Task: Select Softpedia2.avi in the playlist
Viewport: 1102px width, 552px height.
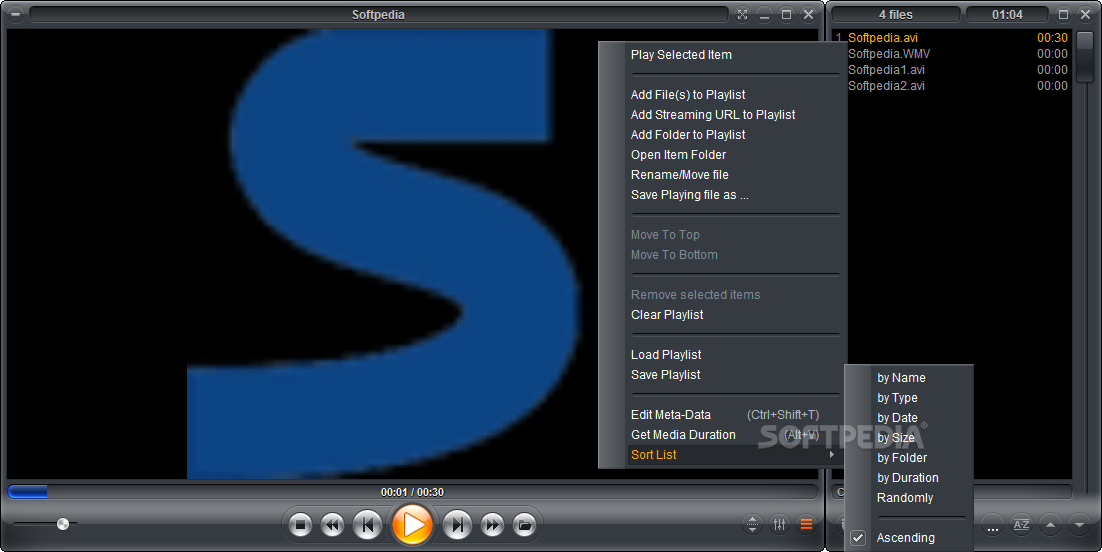Action: coord(886,86)
